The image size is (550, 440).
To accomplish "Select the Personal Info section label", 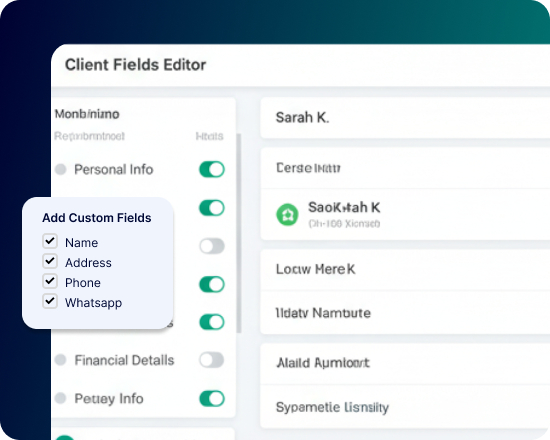I will (x=114, y=169).
